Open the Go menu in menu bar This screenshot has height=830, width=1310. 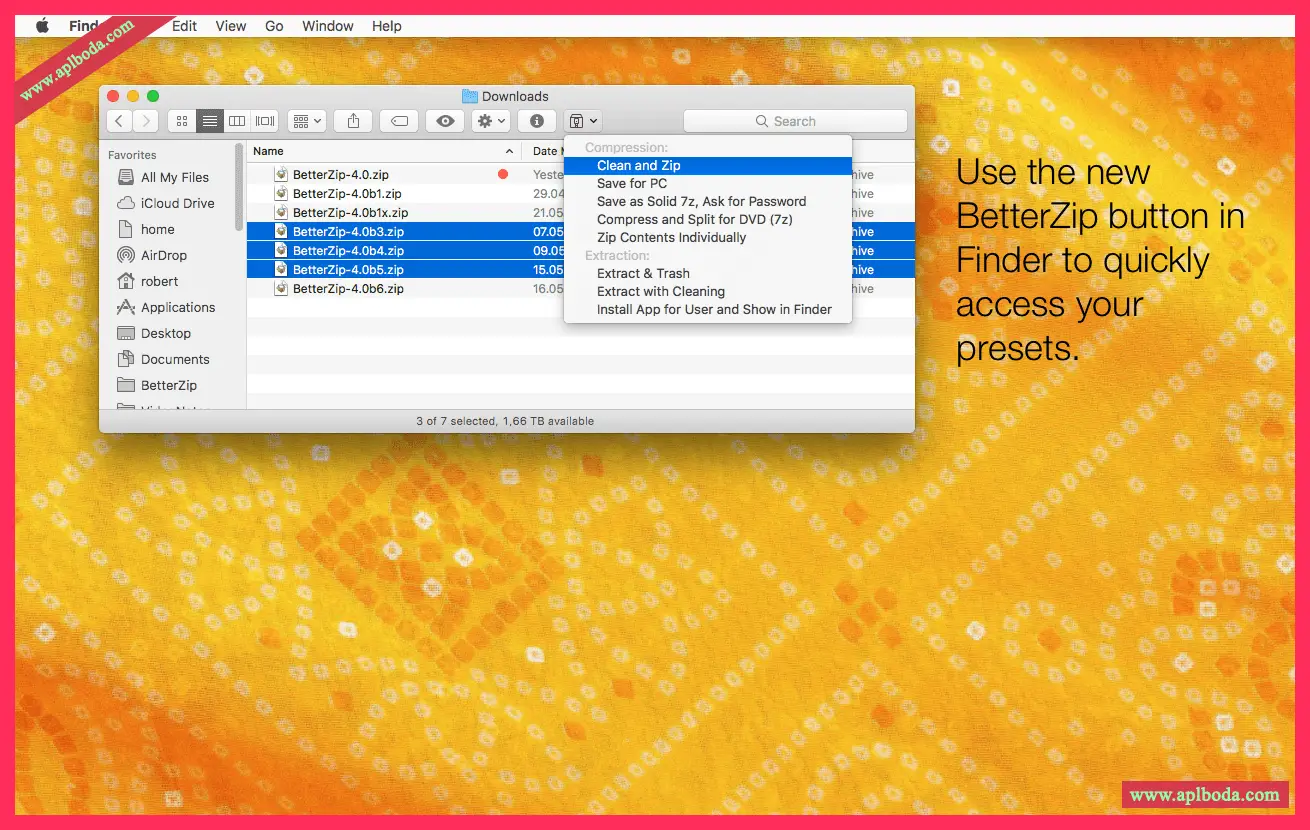pyautogui.click(x=274, y=26)
